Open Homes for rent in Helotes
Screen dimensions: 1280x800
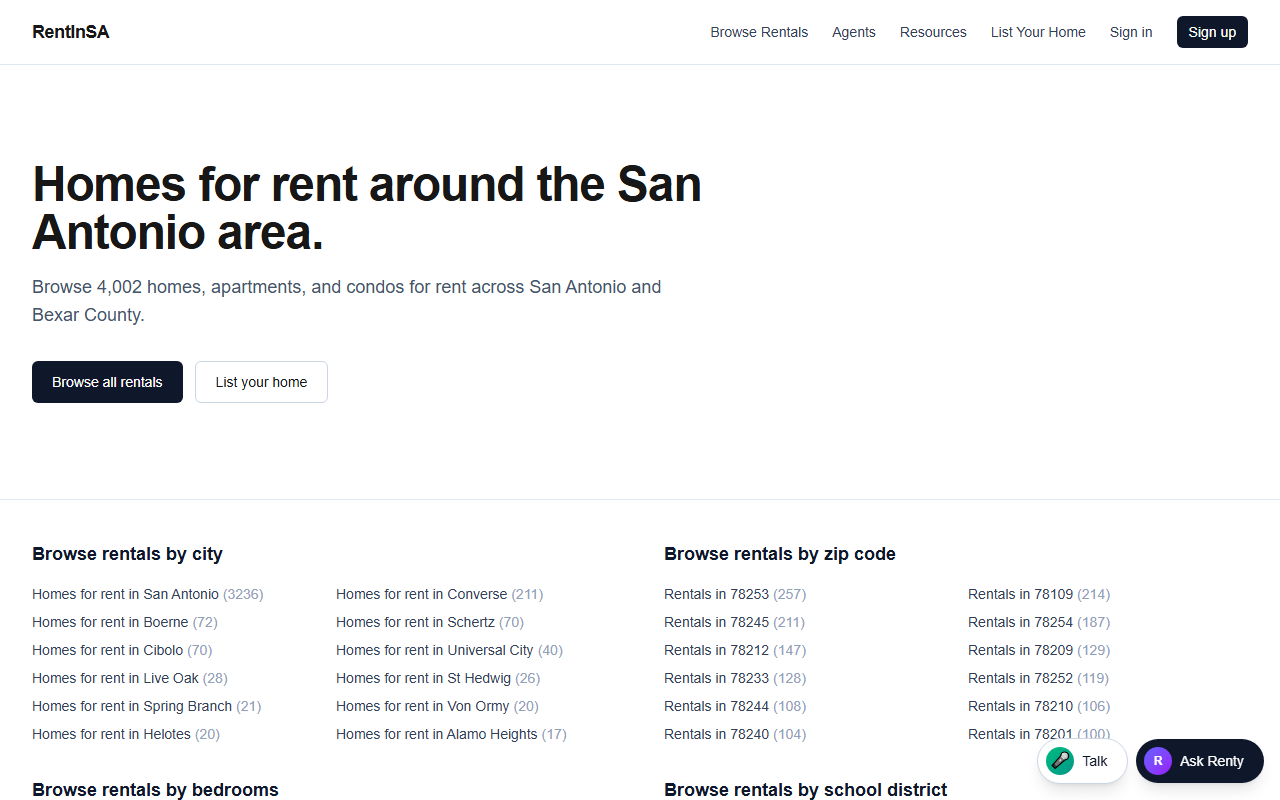[126, 734]
